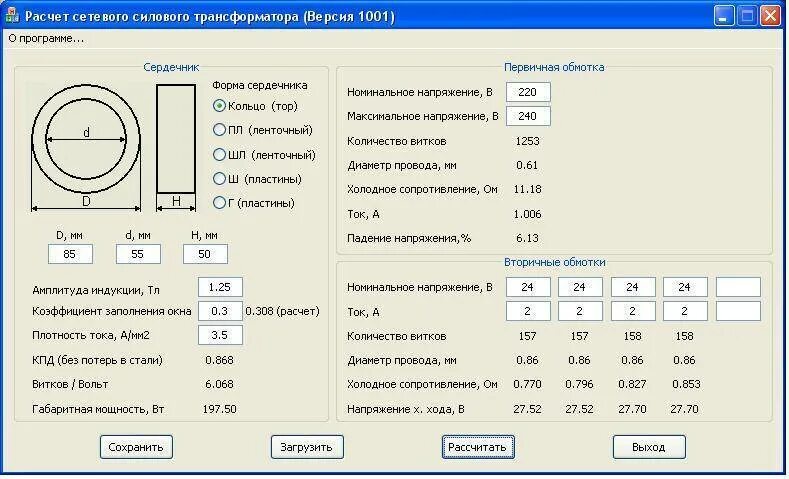Maximize the transformer calculator window
Screen dimensions: 789x479
coord(747,16)
